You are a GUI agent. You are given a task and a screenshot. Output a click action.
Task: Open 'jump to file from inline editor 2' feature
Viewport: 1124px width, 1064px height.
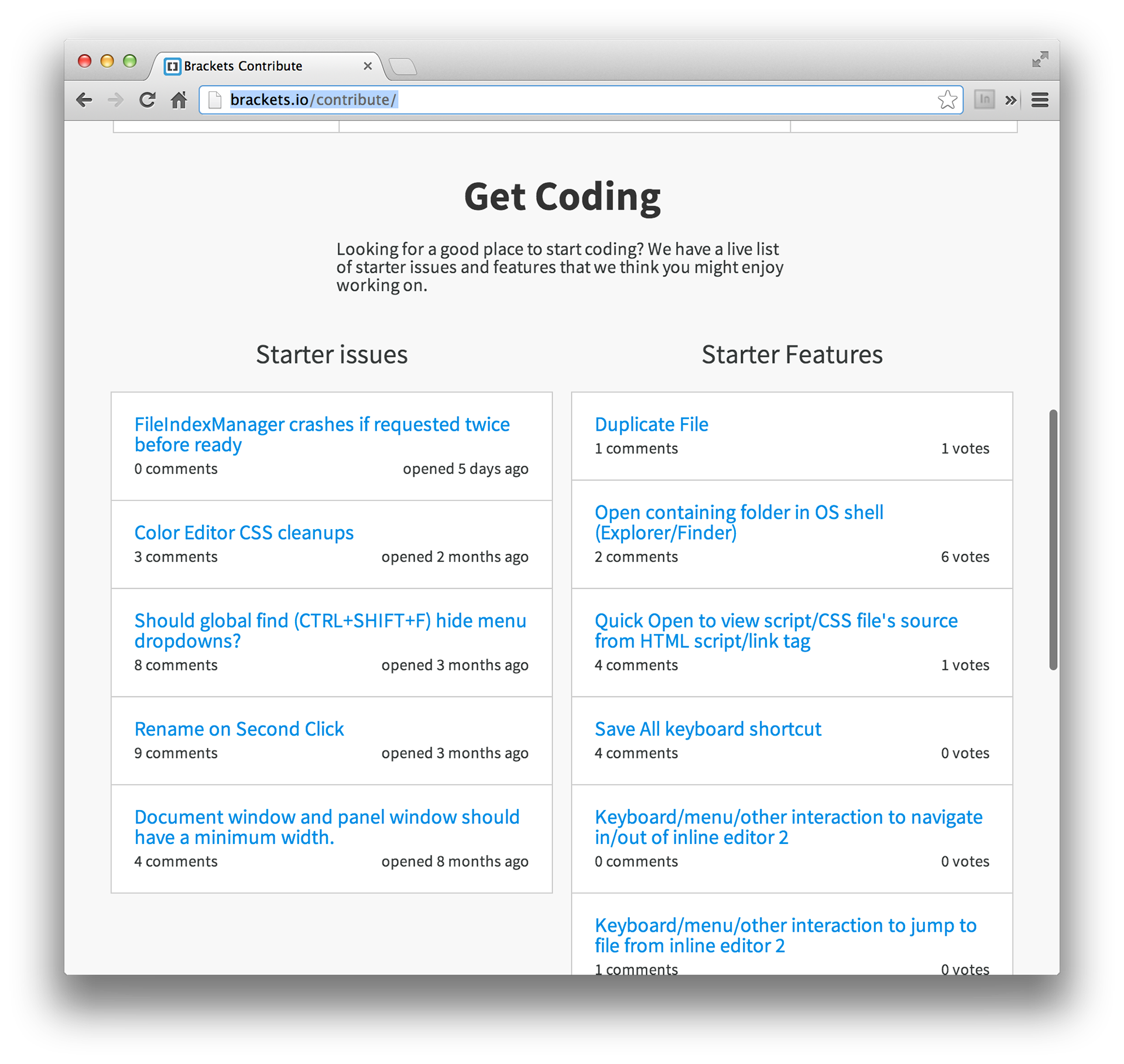tap(785, 935)
